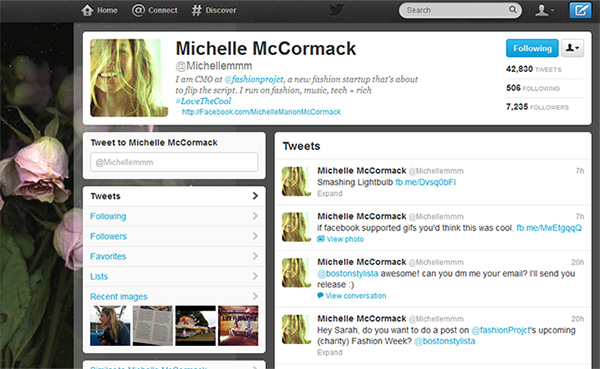Open timestamp 7h on Smashing Lightbulb tweet
The height and width of the screenshot is (369, 600).
coord(580,171)
